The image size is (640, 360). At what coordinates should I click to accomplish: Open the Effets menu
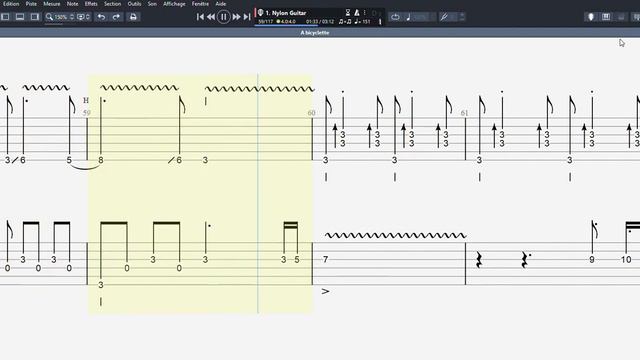tap(91, 4)
